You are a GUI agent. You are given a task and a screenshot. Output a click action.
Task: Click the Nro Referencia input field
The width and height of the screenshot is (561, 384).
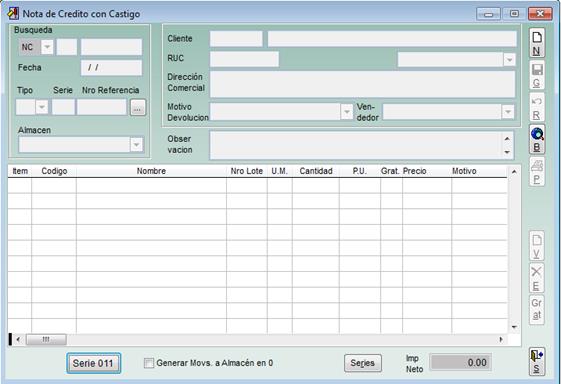click(102, 107)
